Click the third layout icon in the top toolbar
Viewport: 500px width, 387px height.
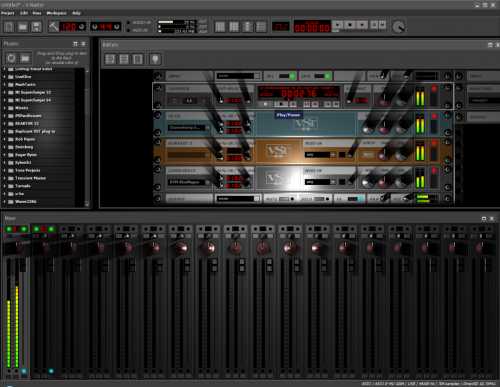click(x=247, y=27)
